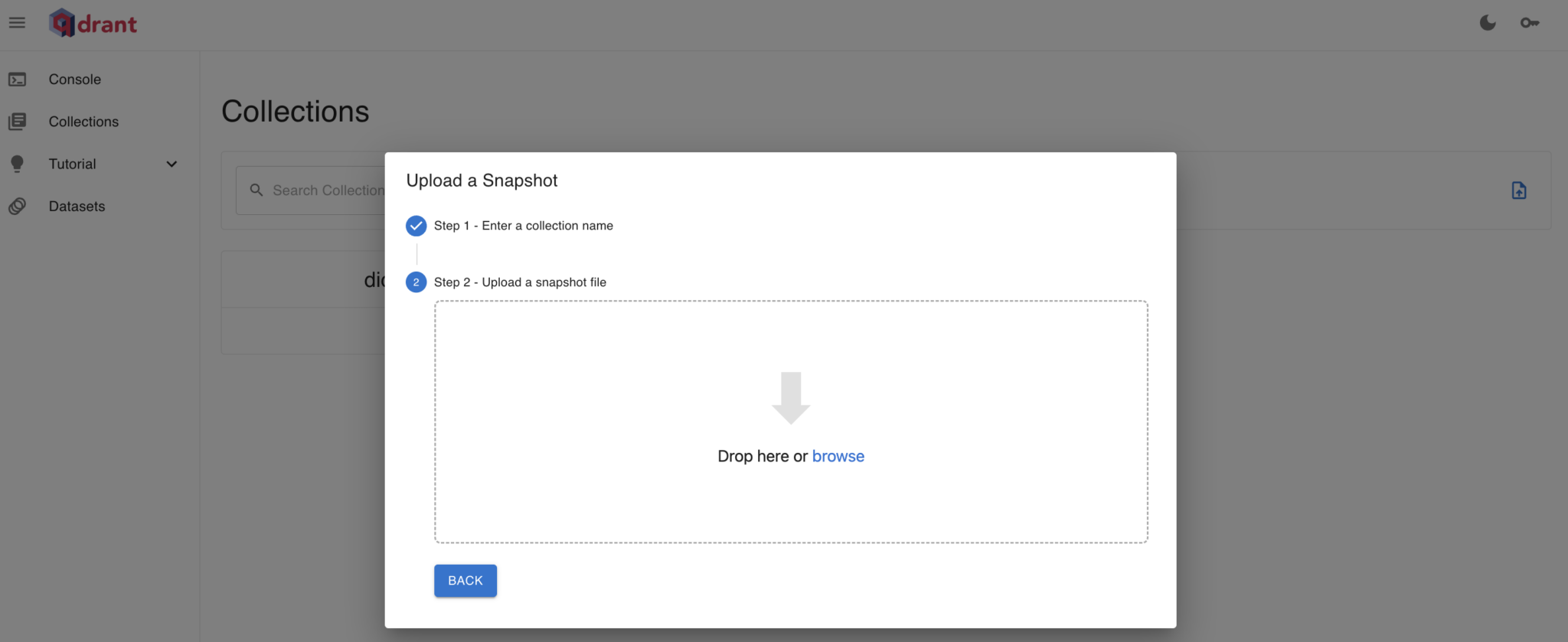This screenshot has height=642, width=1568.
Task: Click the Console terminal icon
Action: click(x=17, y=80)
